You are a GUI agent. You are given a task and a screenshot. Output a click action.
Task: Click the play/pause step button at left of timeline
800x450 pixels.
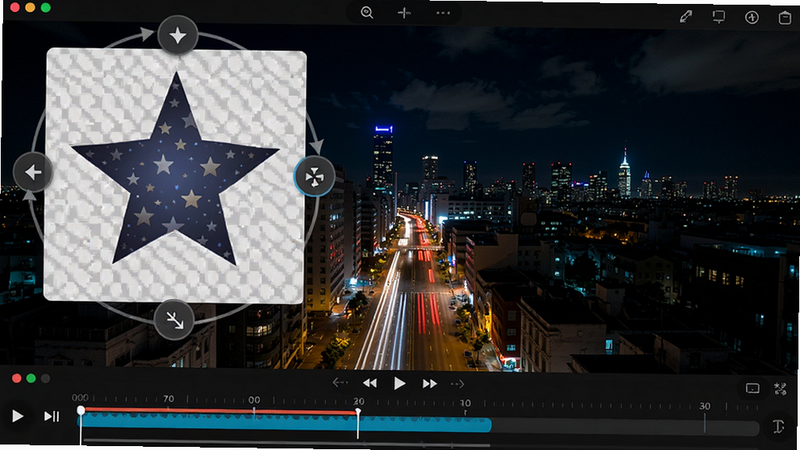tap(52, 416)
